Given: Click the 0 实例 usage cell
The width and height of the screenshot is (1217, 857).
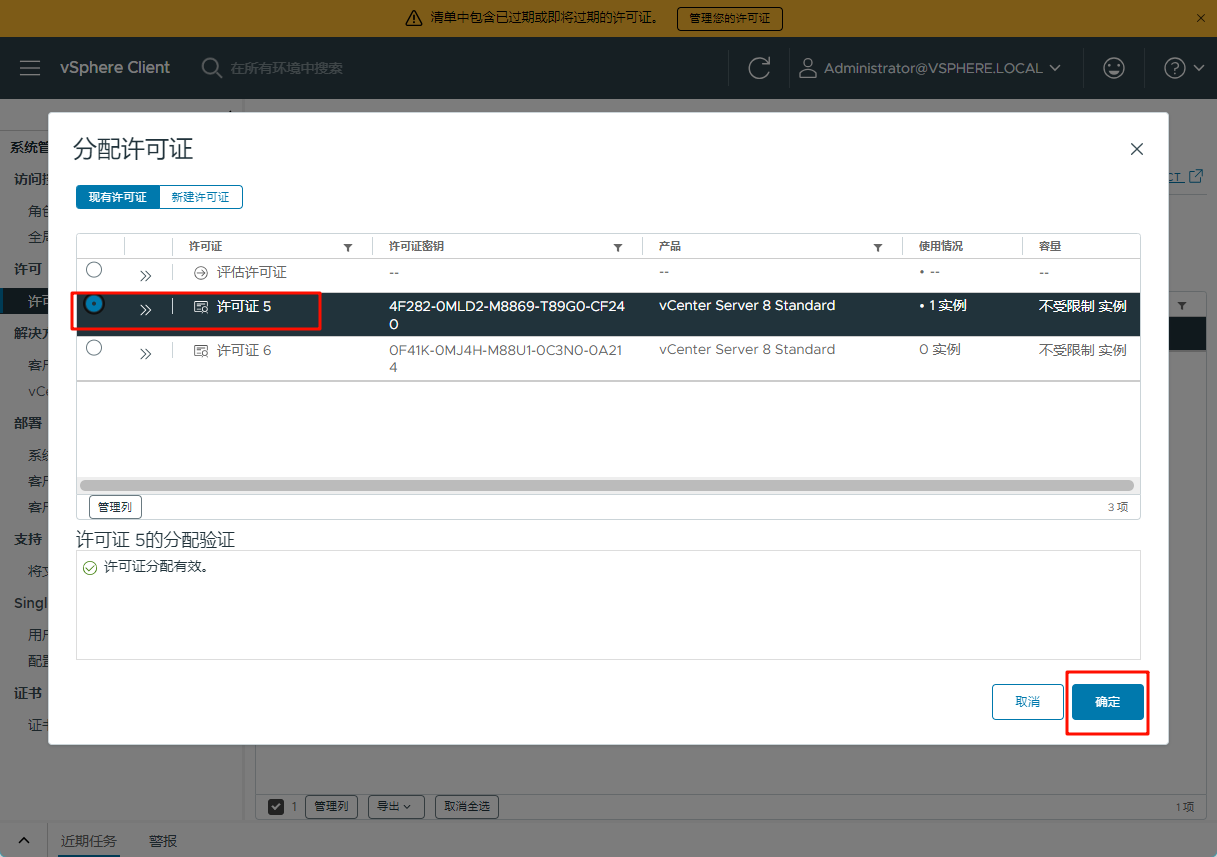Looking at the screenshot, I should coord(940,349).
